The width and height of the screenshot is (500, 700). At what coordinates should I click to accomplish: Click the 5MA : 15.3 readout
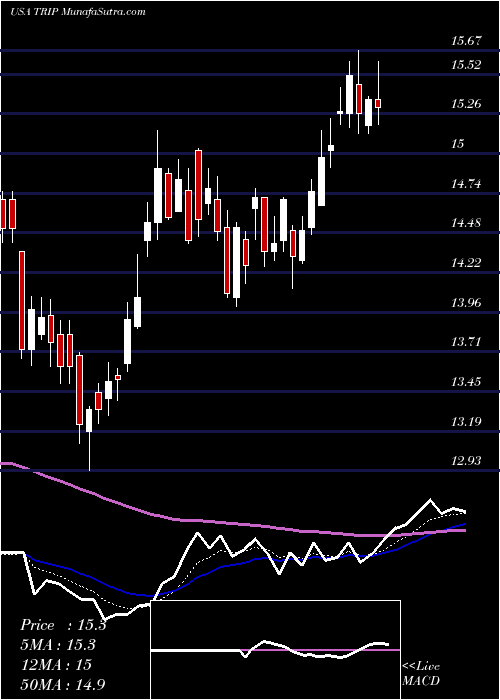[x=58, y=645]
